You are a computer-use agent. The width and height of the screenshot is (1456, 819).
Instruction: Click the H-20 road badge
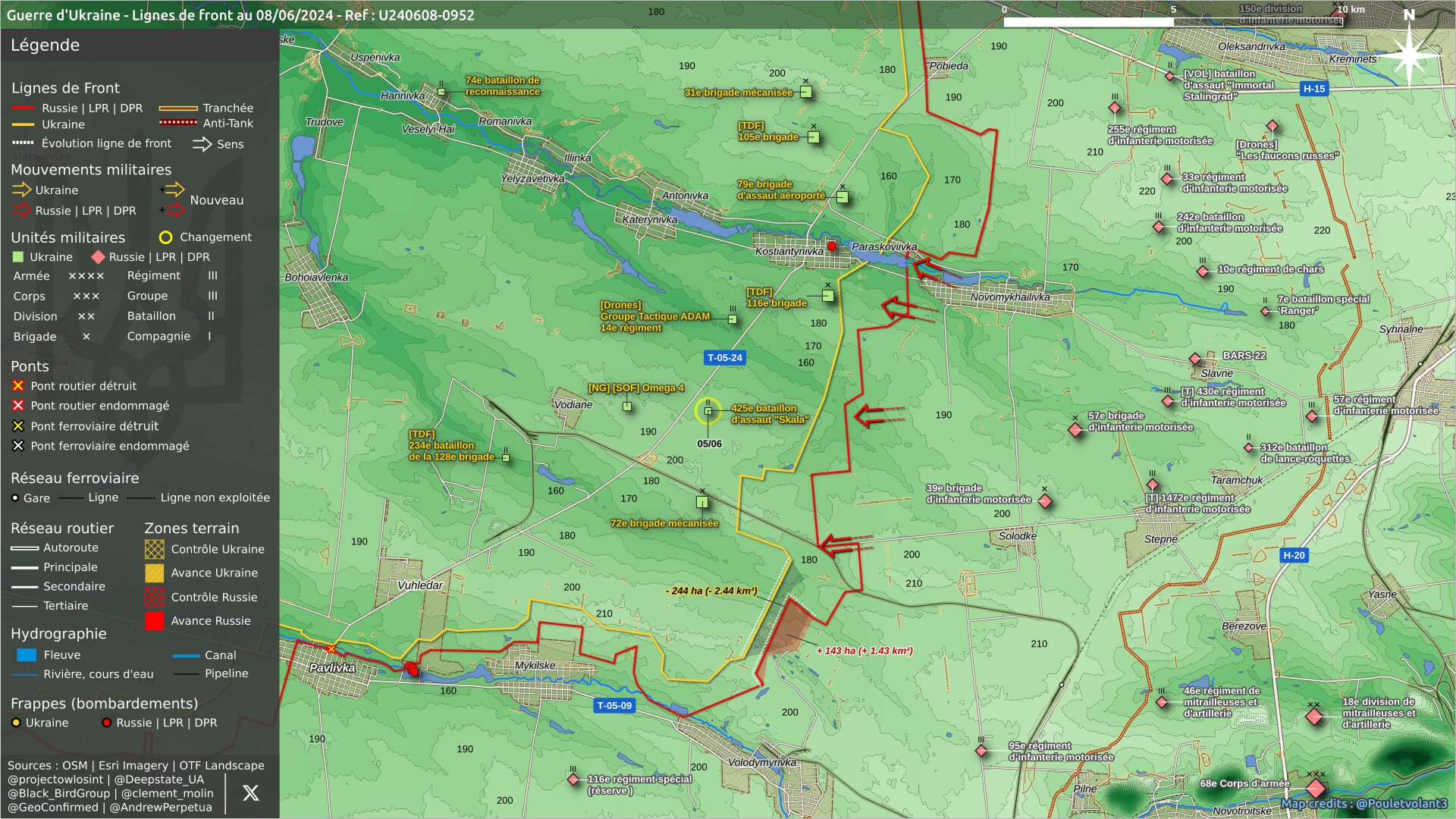(x=1294, y=556)
